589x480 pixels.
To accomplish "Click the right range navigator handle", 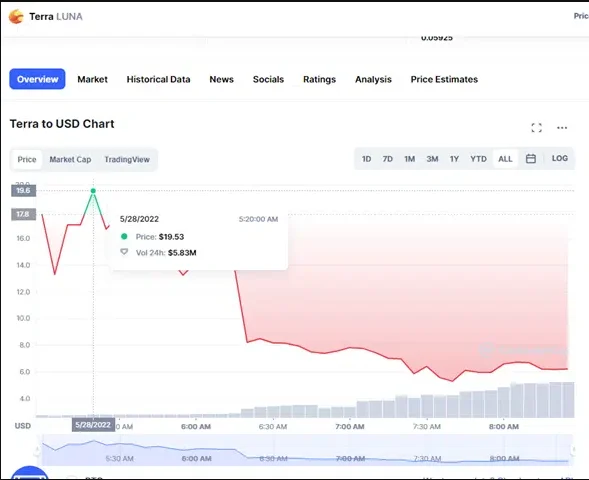I will 573,450.
